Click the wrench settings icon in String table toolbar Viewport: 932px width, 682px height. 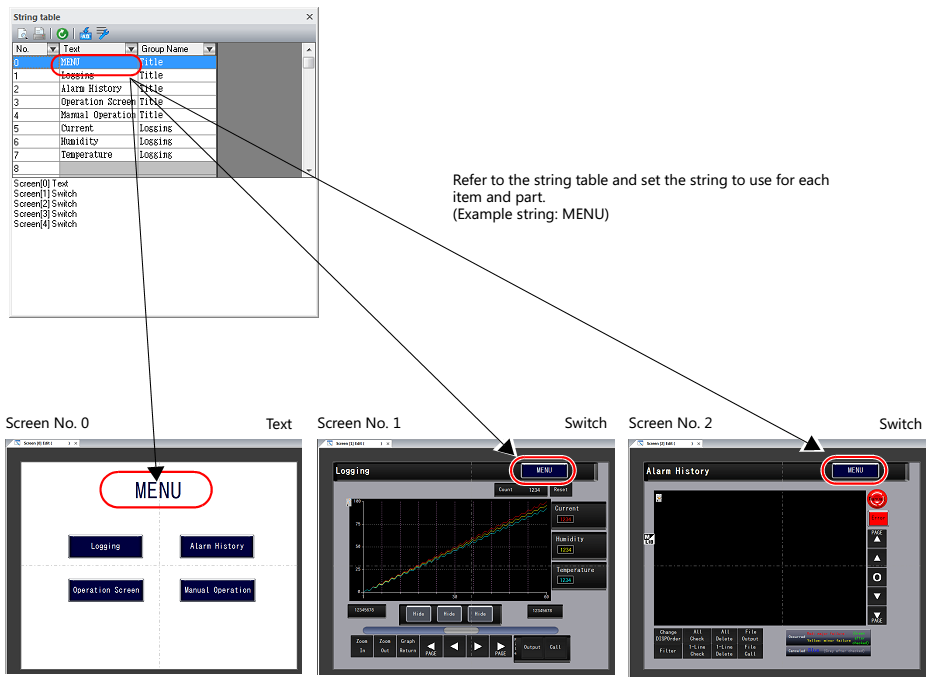(103, 33)
